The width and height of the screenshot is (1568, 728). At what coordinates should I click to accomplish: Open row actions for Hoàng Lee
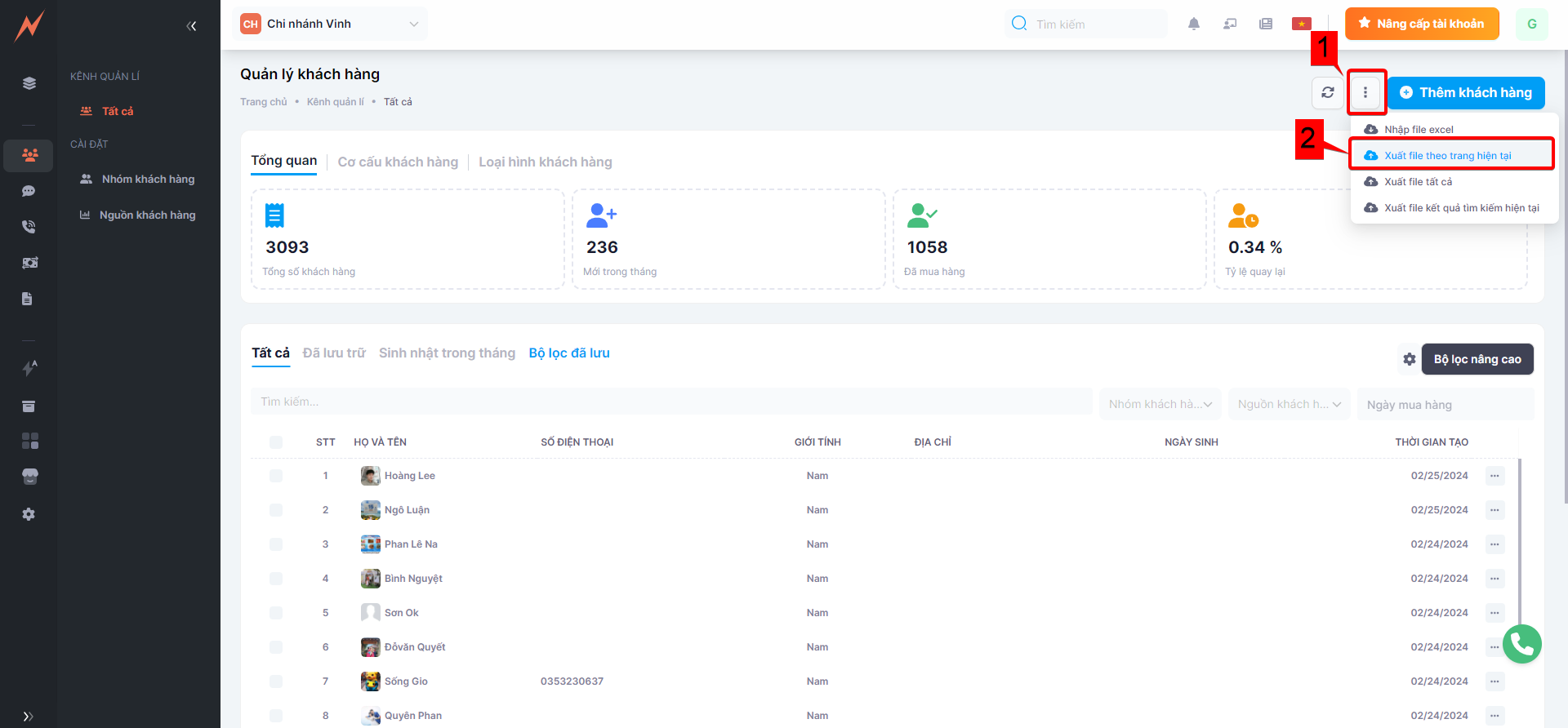click(1494, 476)
